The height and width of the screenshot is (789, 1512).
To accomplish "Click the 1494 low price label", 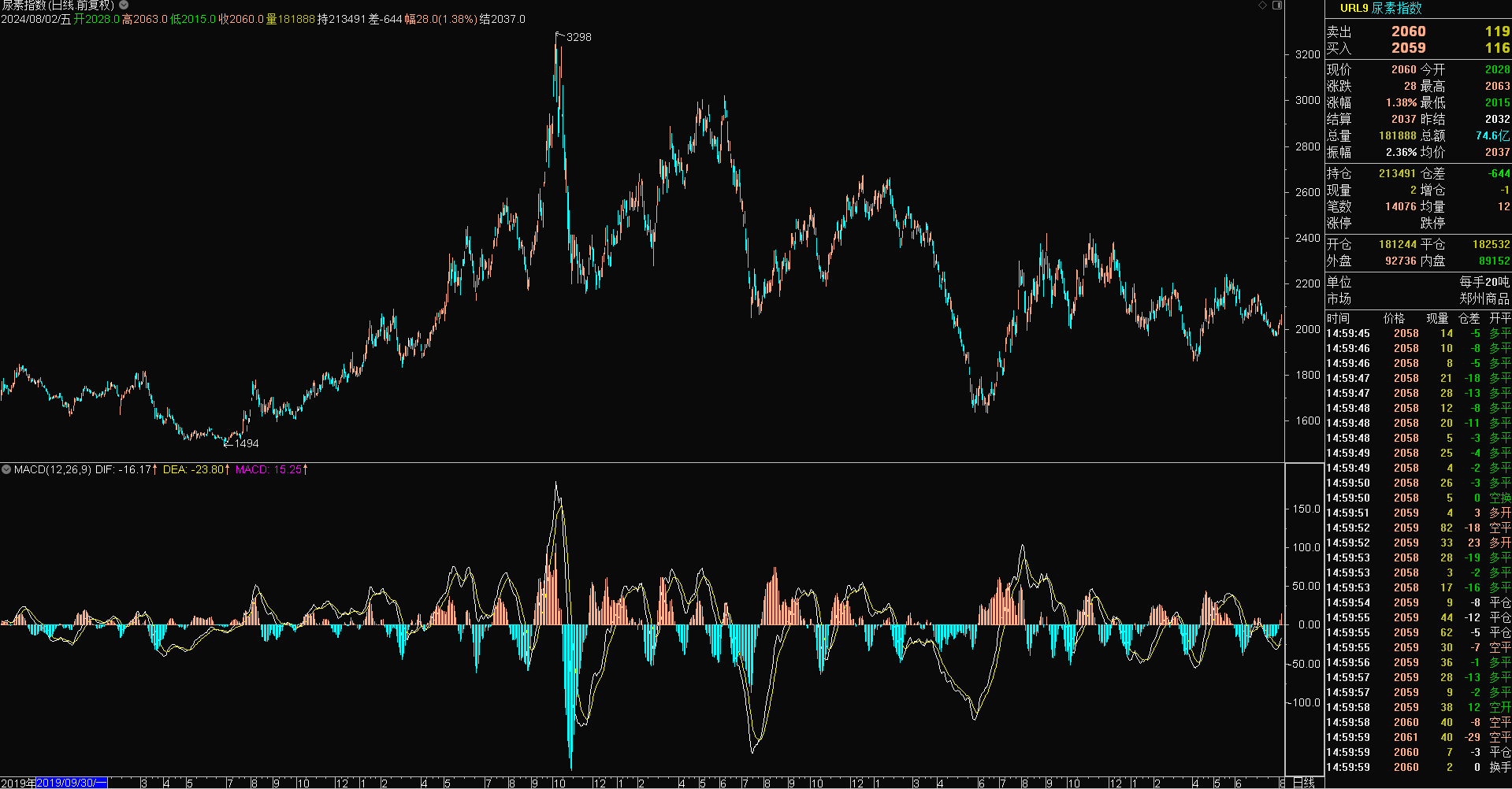I will 247,443.
